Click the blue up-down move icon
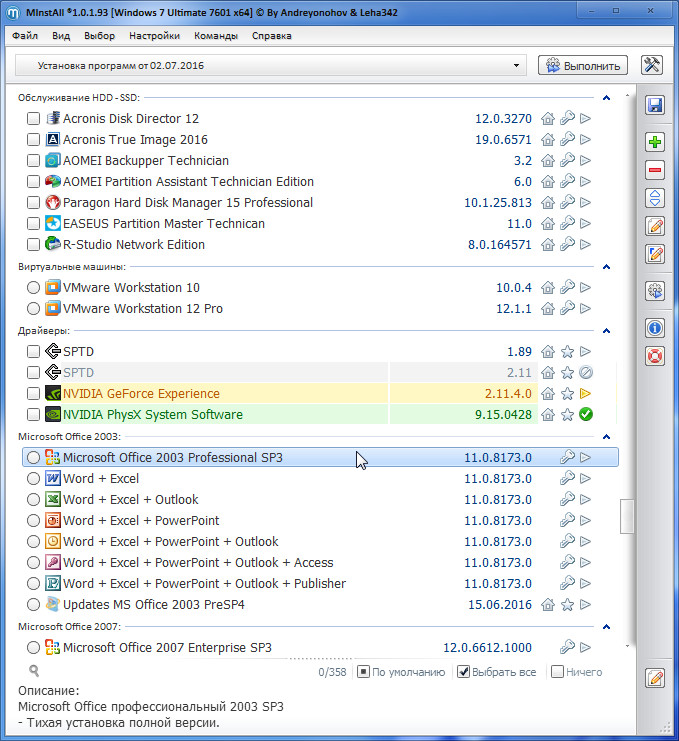The height and width of the screenshot is (741, 679). click(x=655, y=198)
